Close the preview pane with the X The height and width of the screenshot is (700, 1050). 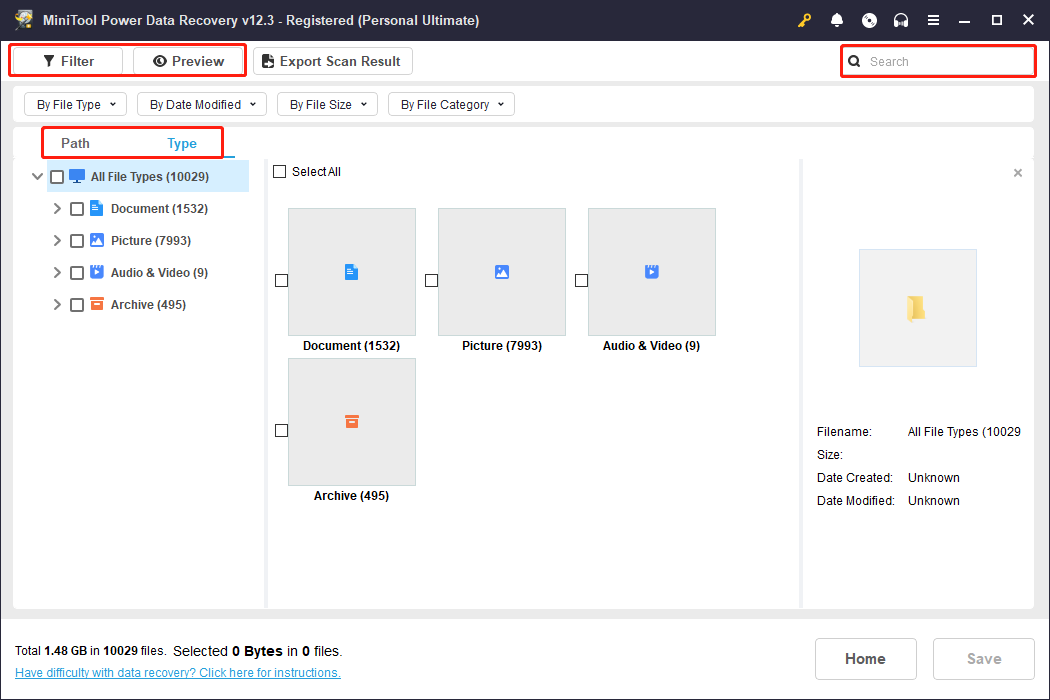tap(1017, 172)
